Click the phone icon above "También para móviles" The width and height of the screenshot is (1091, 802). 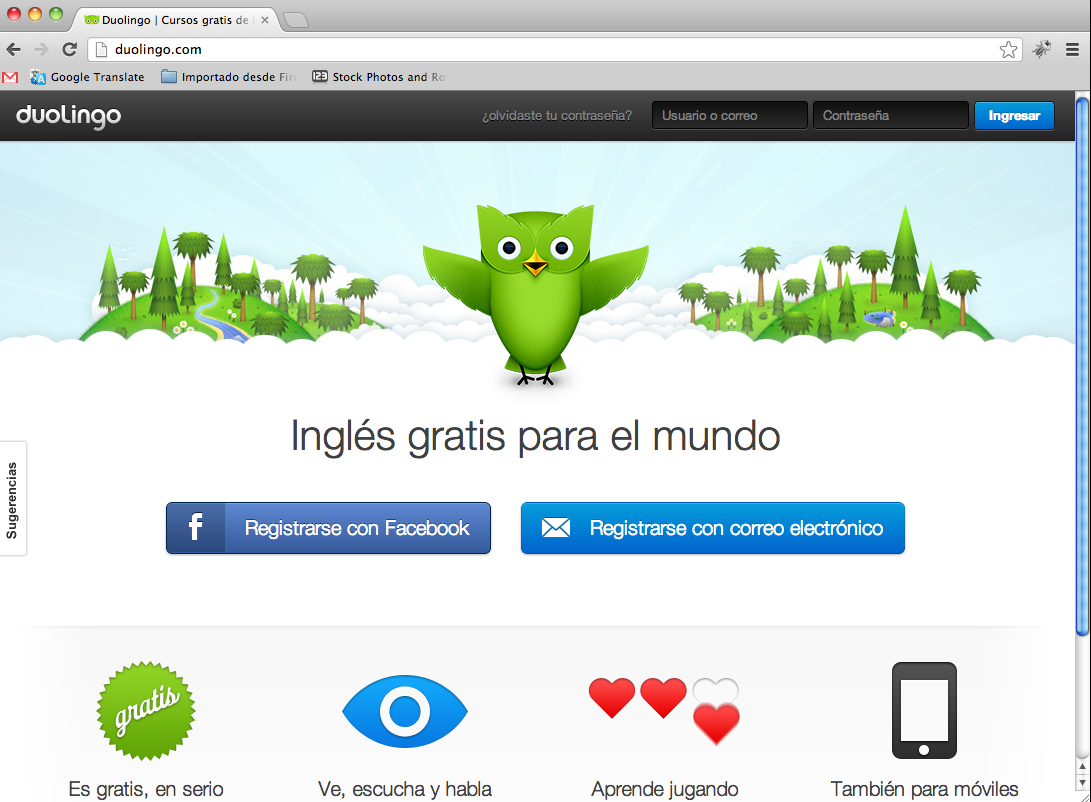click(x=923, y=711)
